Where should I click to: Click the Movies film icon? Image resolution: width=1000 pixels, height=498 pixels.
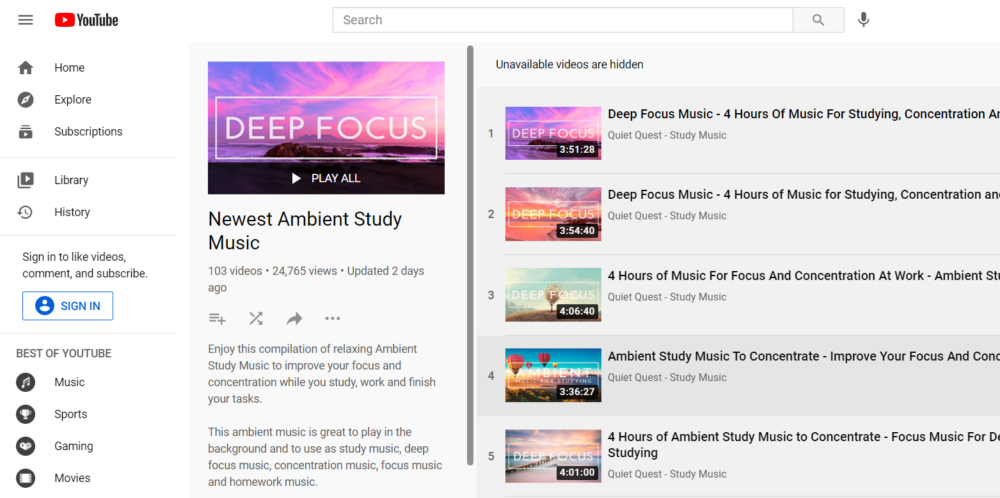(26, 478)
